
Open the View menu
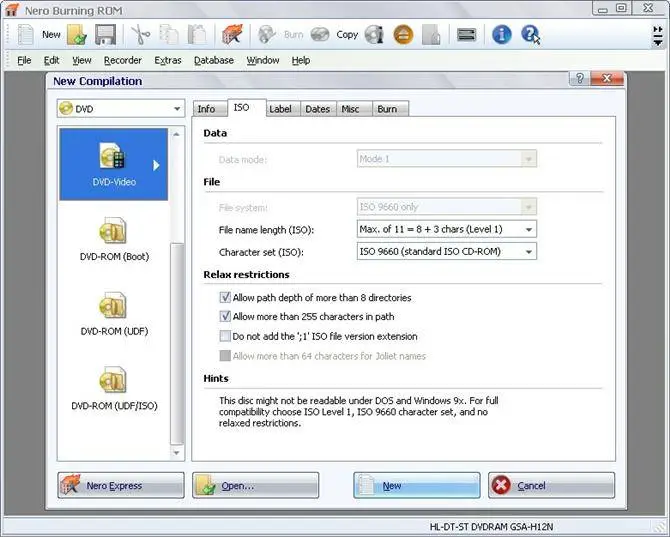(x=82, y=60)
